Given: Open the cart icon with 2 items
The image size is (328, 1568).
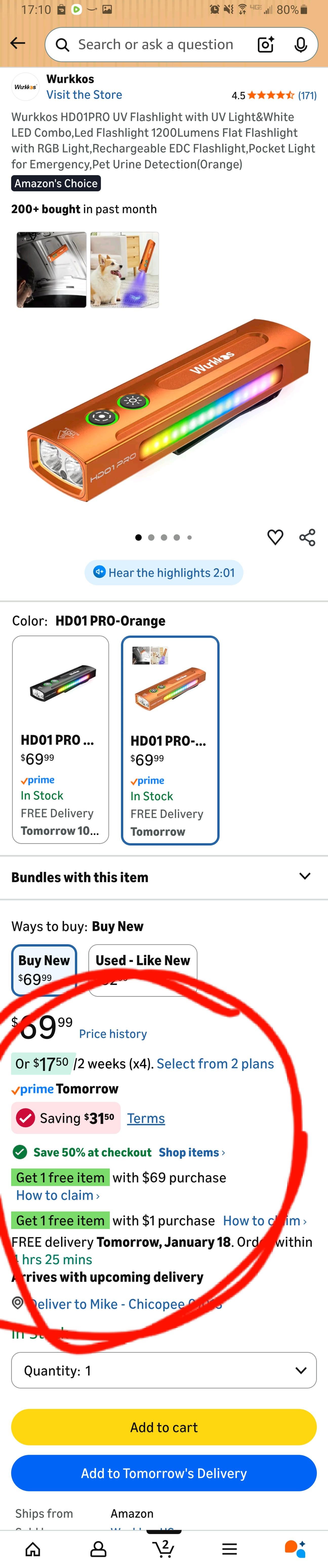Looking at the screenshot, I should (163, 1549).
